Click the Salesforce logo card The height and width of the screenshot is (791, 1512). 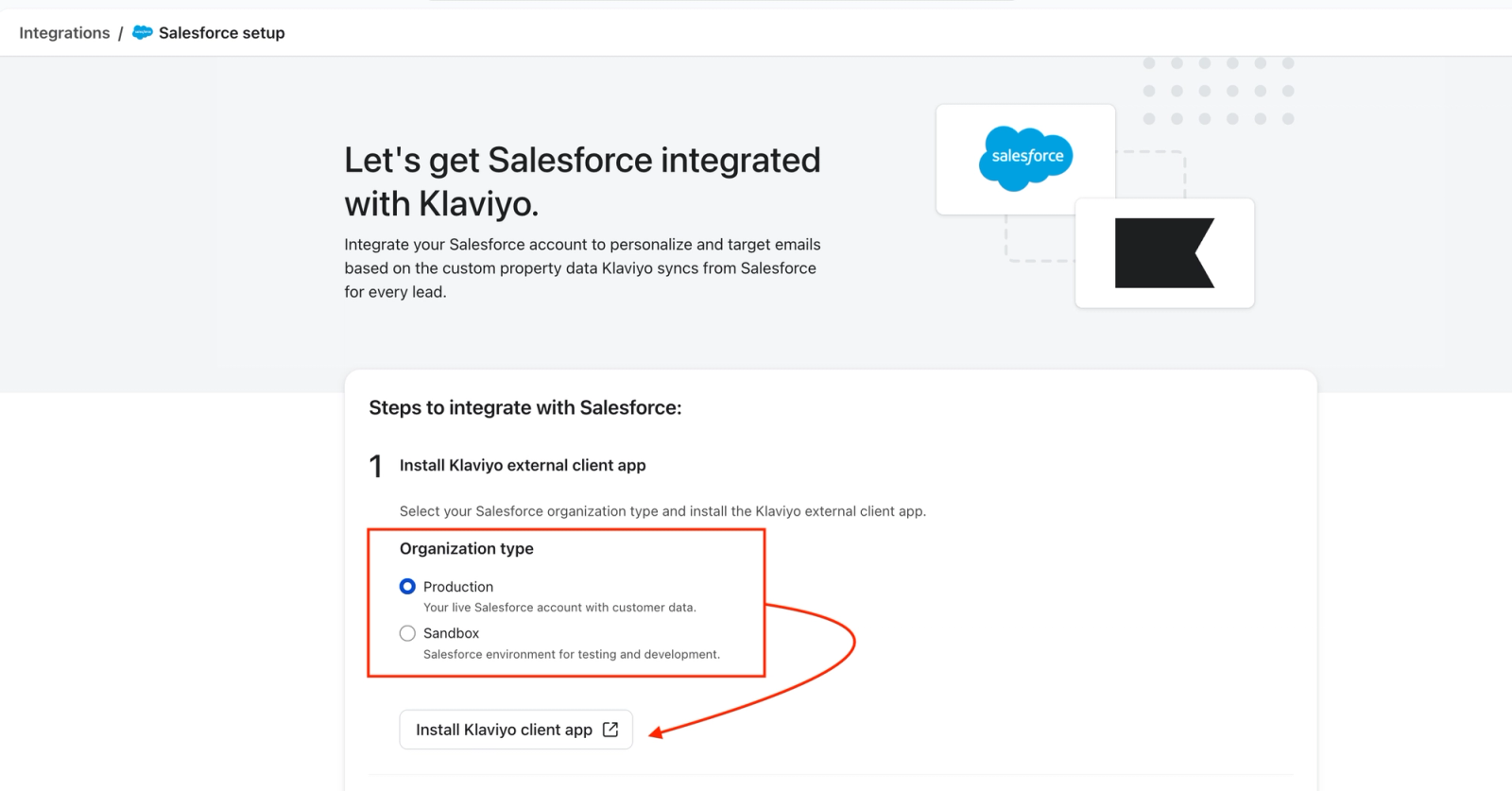click(x=1025, y=160)
